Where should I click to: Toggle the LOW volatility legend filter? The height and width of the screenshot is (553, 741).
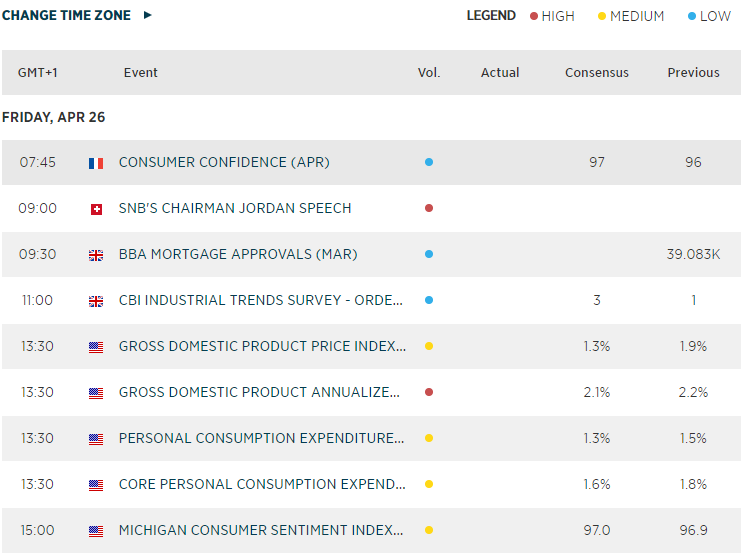pos(709,16)
